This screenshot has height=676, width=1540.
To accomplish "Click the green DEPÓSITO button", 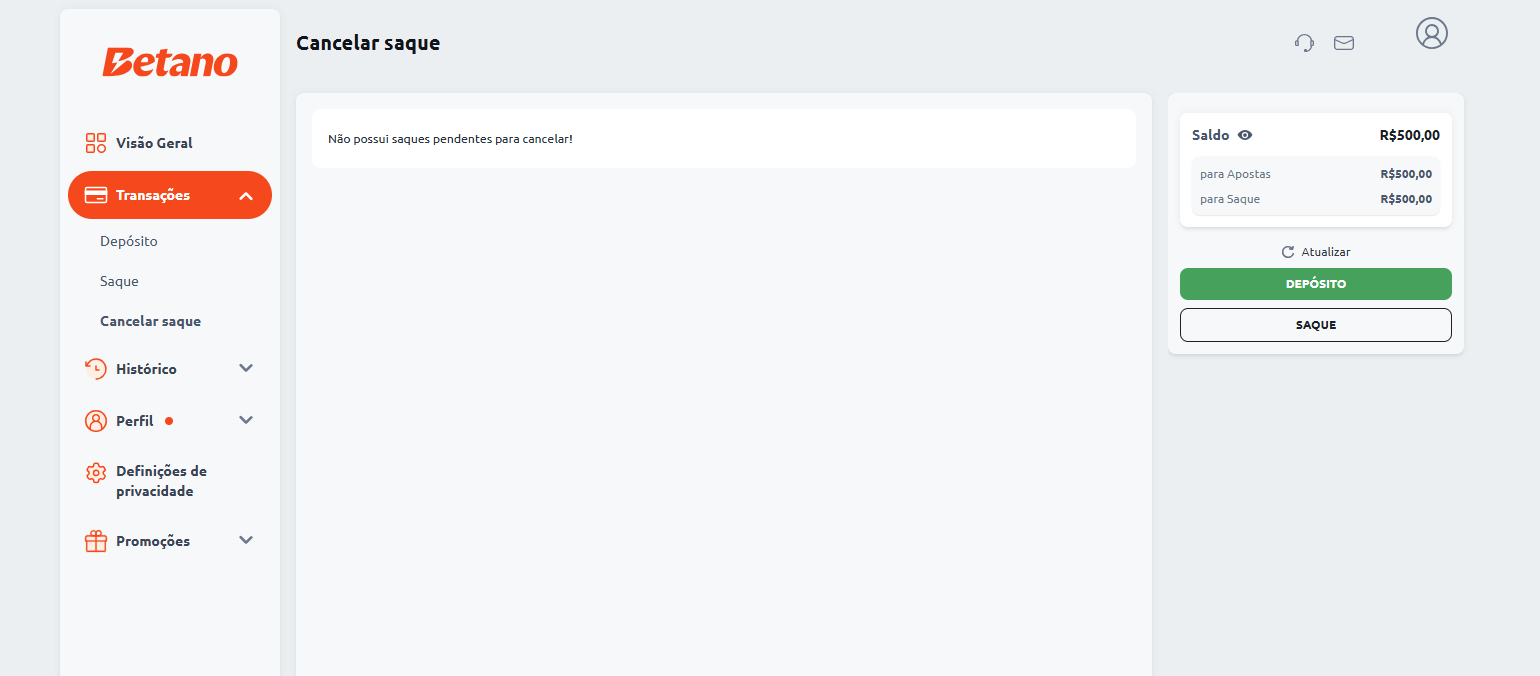I will click(1316, 284).
